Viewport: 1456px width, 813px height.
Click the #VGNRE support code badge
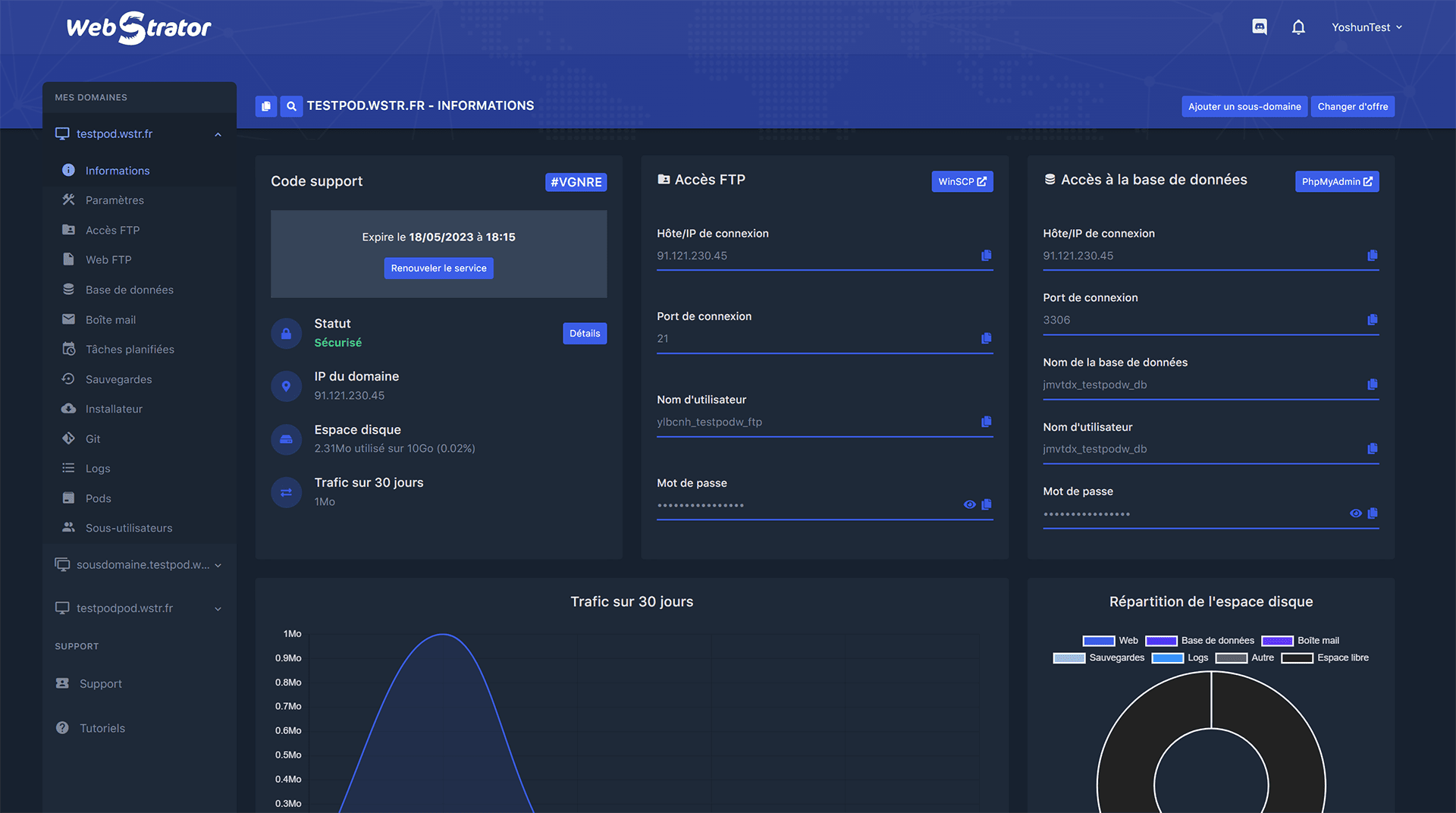click(x=576, y=182)
